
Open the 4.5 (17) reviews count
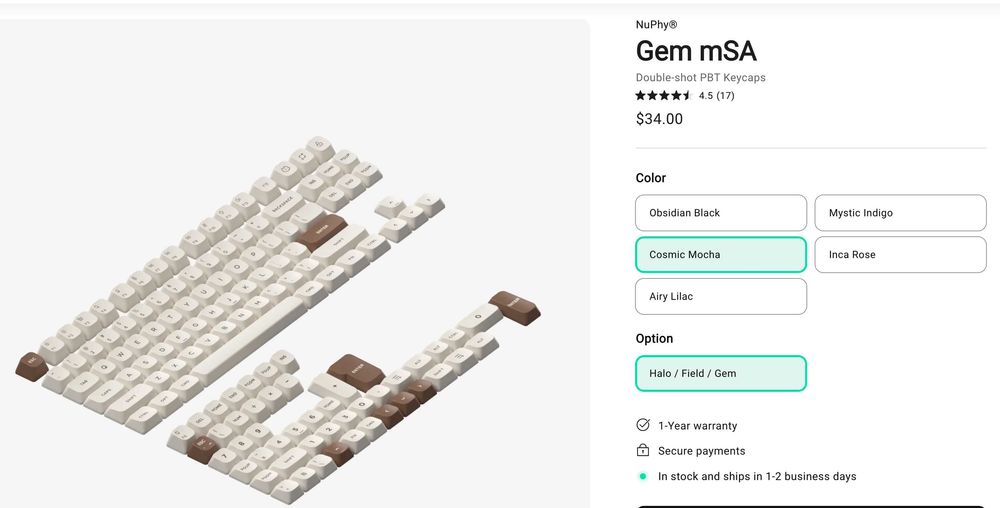pos(717,96)
